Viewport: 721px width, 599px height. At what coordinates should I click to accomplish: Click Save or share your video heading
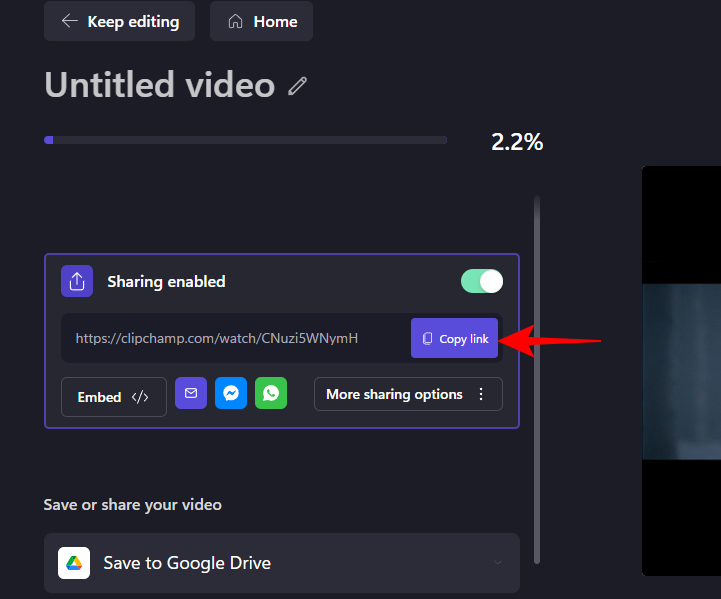[x=133, y=505]
